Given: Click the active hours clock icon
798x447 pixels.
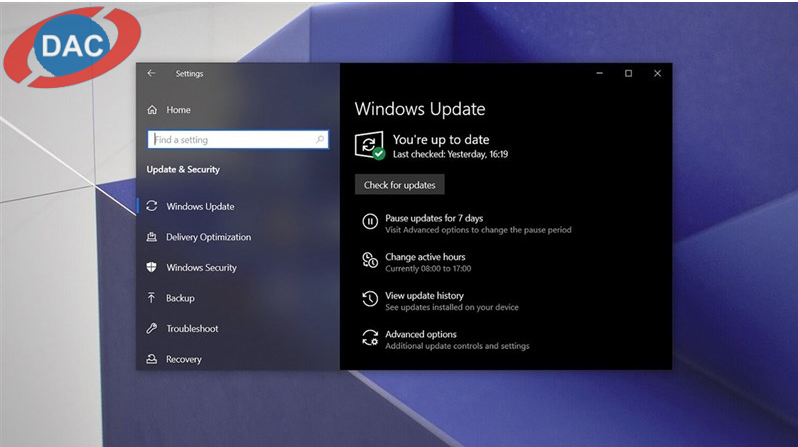Looking at the screenshot, I should (370, 260).
